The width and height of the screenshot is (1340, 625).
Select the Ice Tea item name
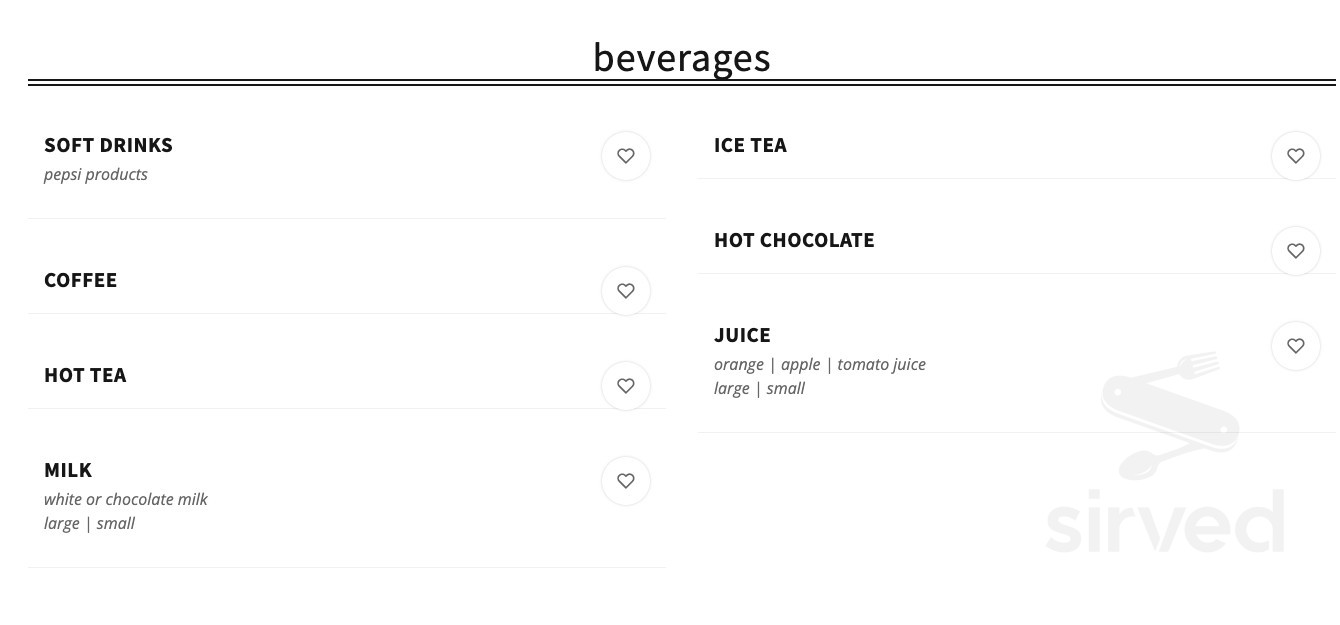click(x=750, y=145)
